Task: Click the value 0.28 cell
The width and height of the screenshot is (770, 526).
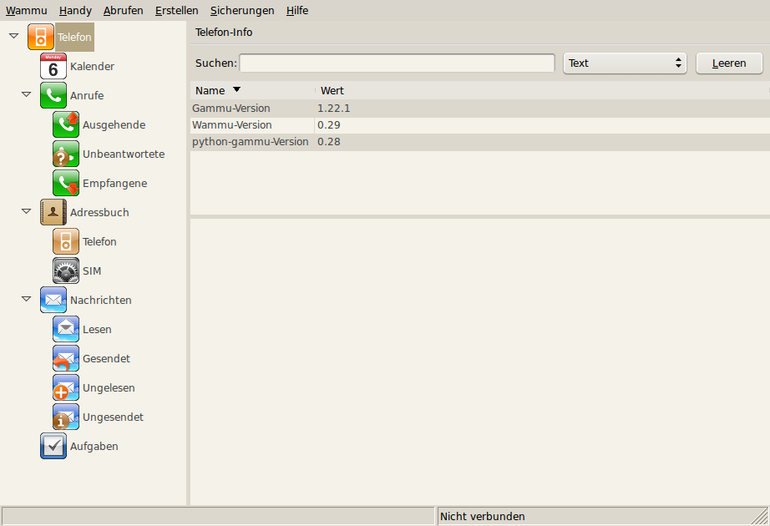Action: click(329, 141)
